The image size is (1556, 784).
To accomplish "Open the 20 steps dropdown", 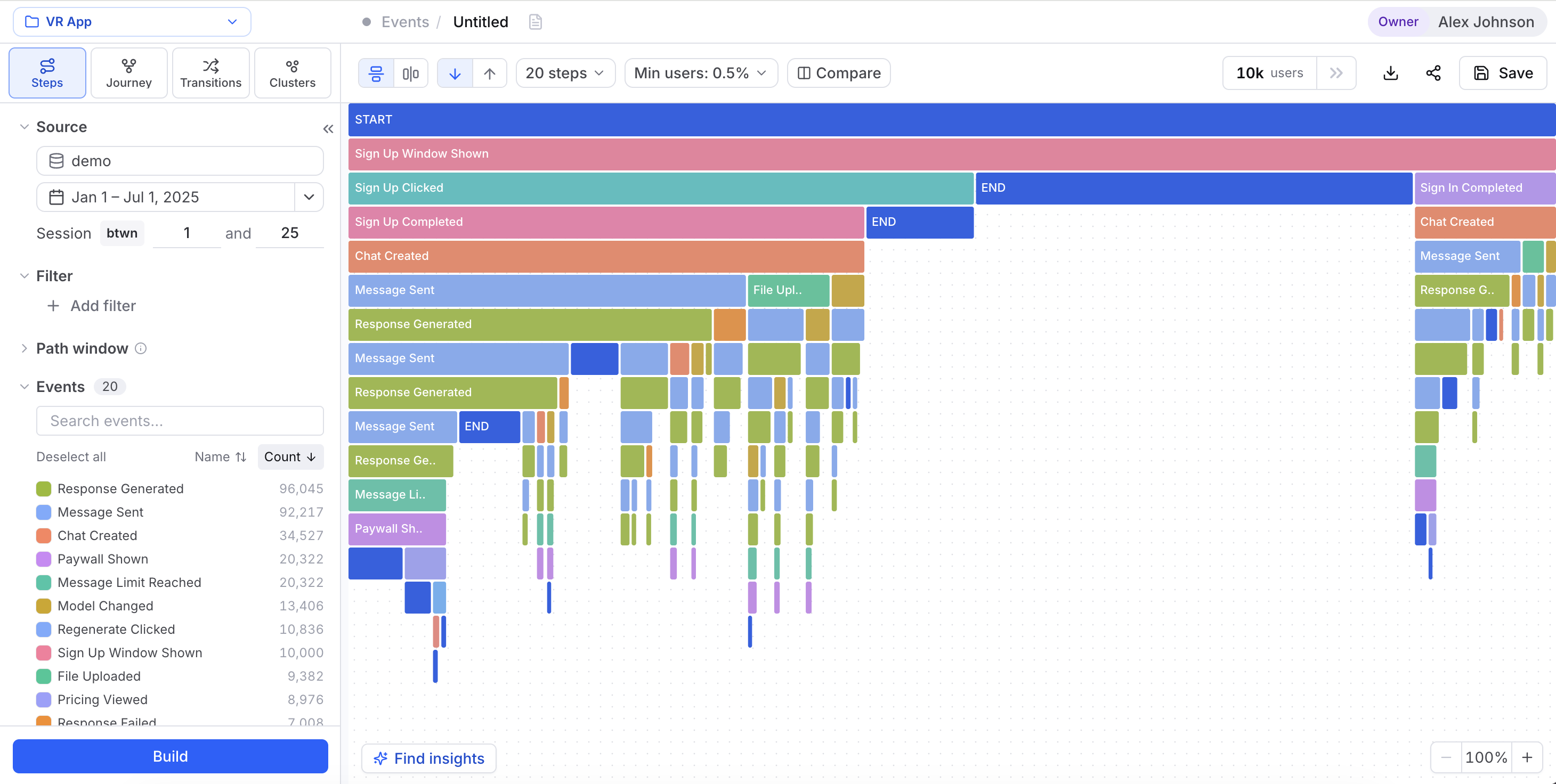I will coord(565,73).
